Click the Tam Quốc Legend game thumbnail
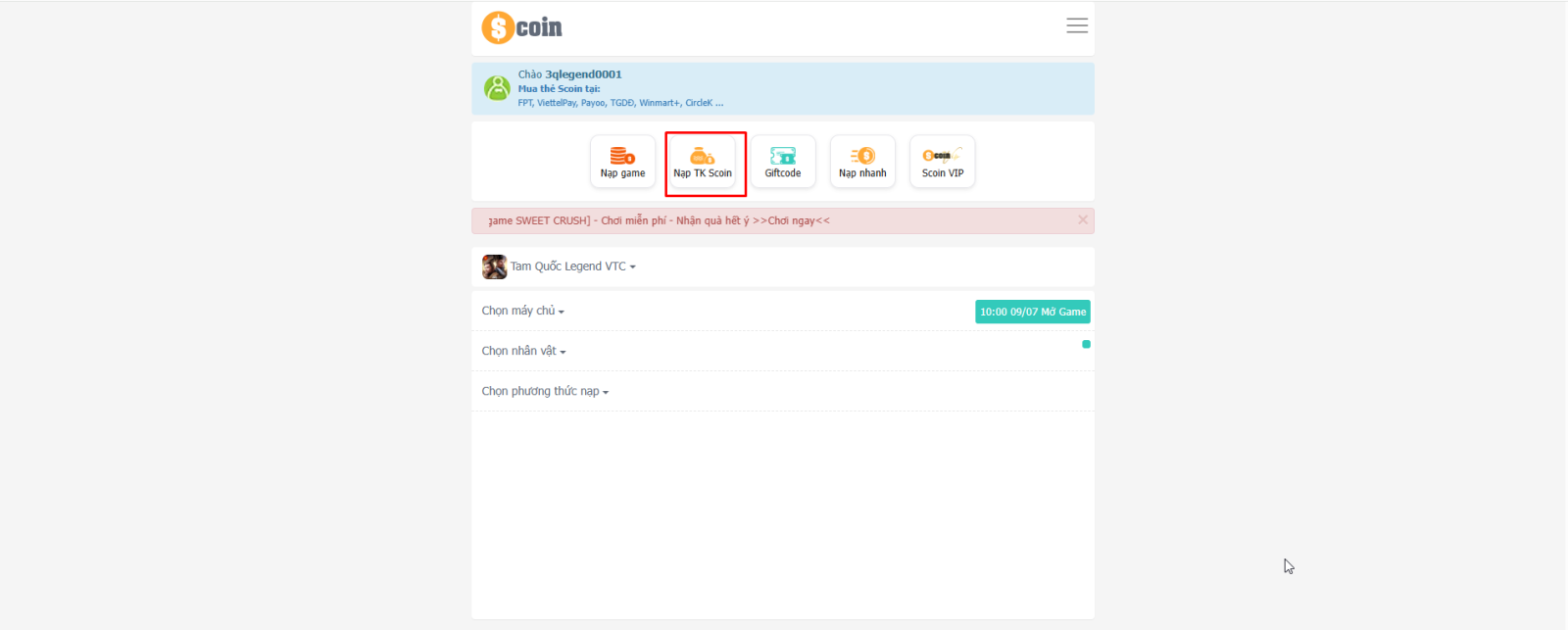 coord(494,267)
